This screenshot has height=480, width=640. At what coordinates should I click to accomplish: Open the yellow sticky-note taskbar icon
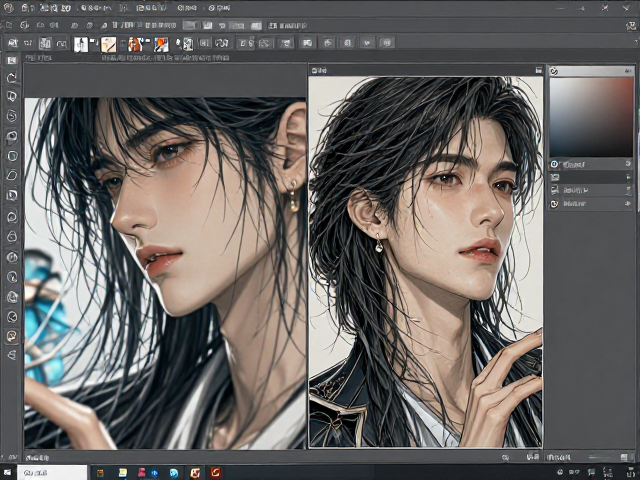122,473
